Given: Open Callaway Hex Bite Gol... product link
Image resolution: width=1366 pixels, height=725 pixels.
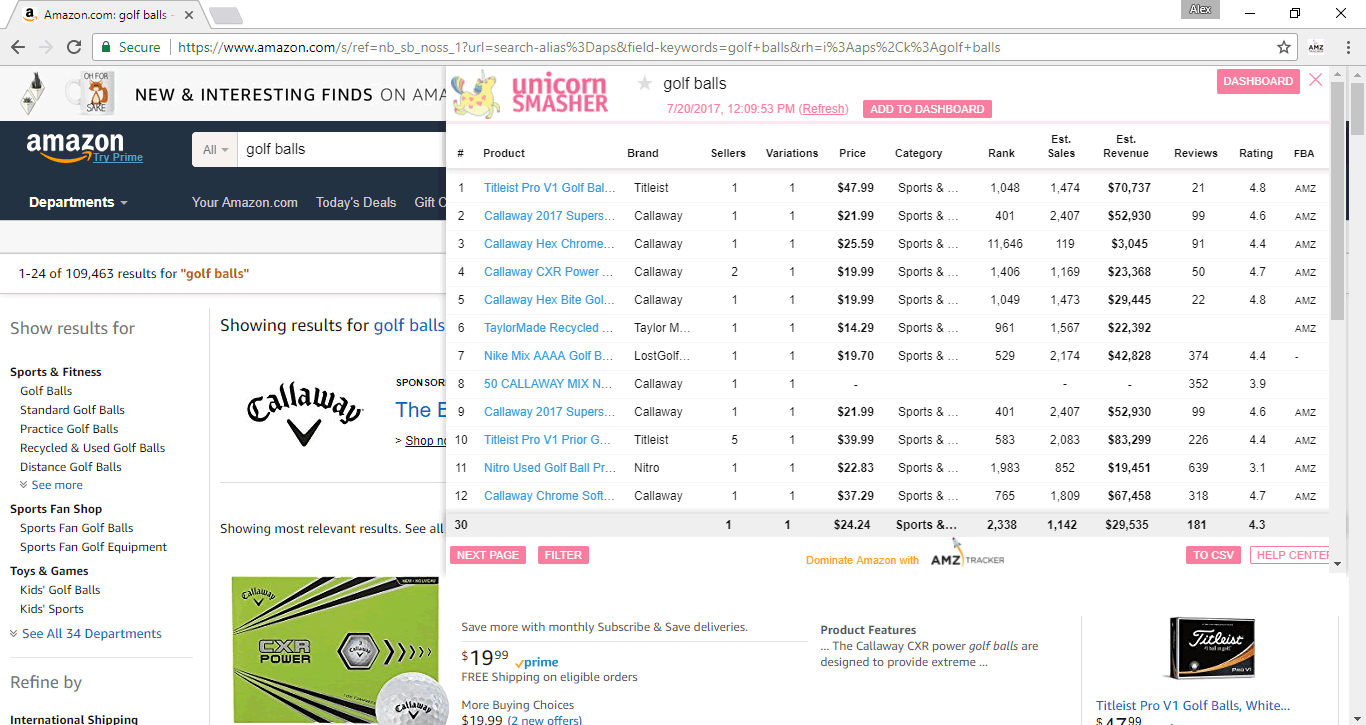Looking at the screenshot, I should tap(550, 300).
